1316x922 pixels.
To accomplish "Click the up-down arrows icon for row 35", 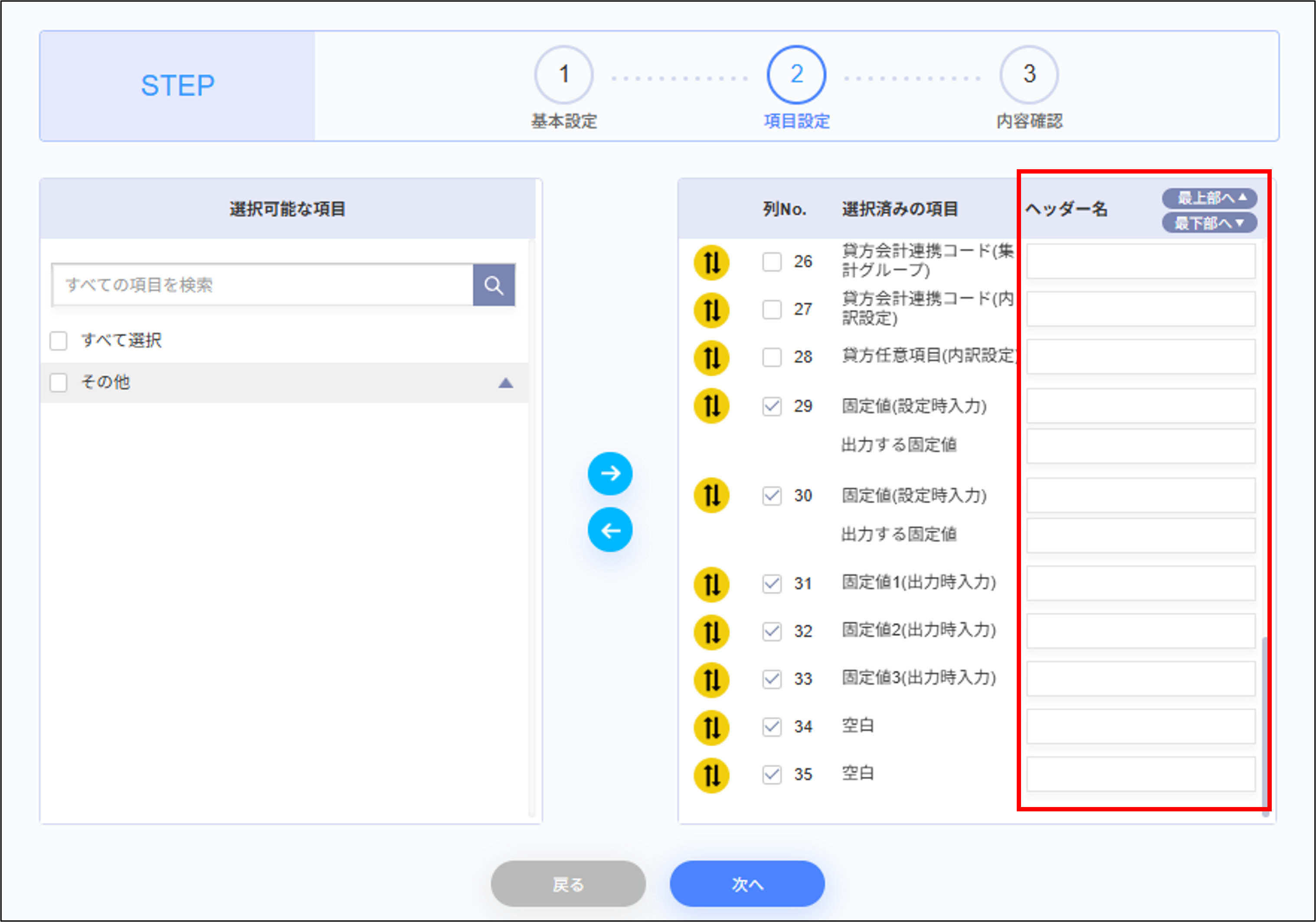I will pos(711,775).
